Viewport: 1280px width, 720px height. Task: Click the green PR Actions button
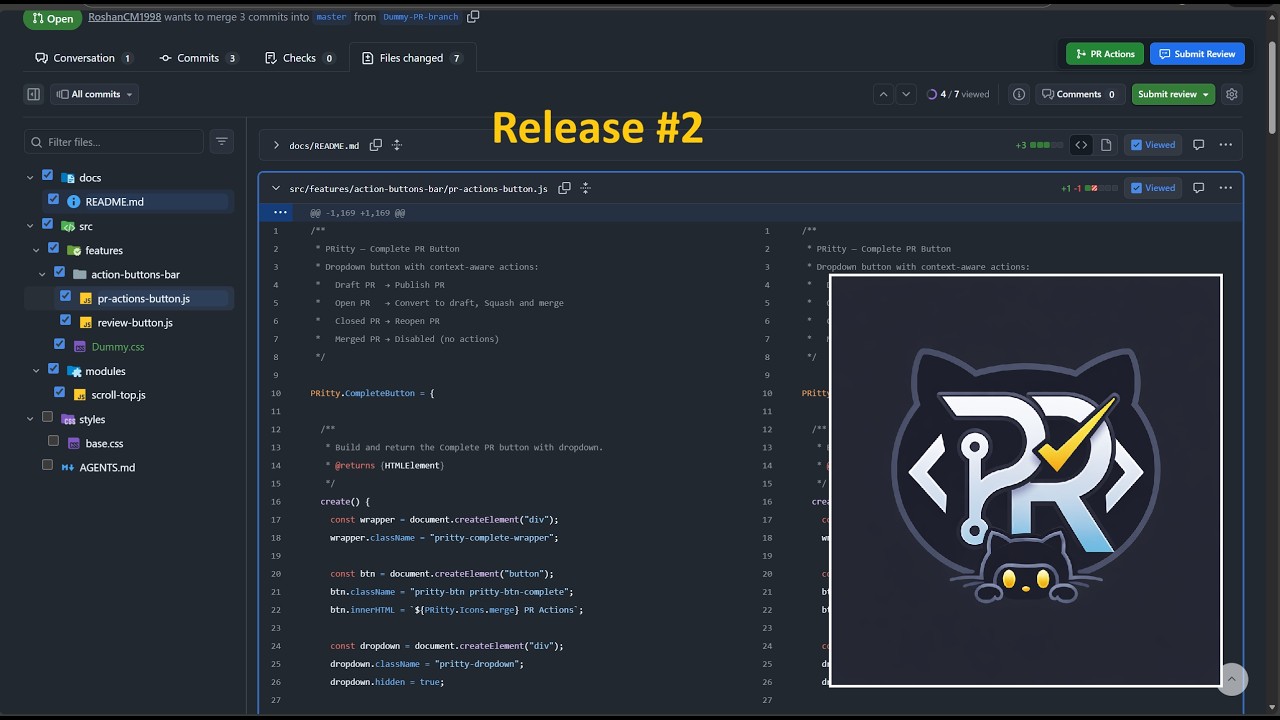(x=1105, y=54)
